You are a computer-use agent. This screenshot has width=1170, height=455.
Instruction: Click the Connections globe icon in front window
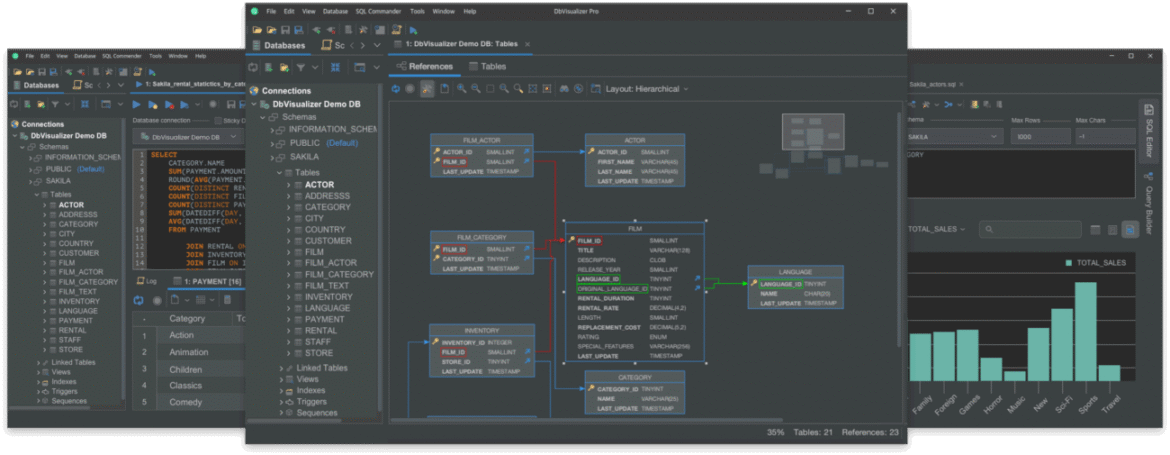click(254, 90)
